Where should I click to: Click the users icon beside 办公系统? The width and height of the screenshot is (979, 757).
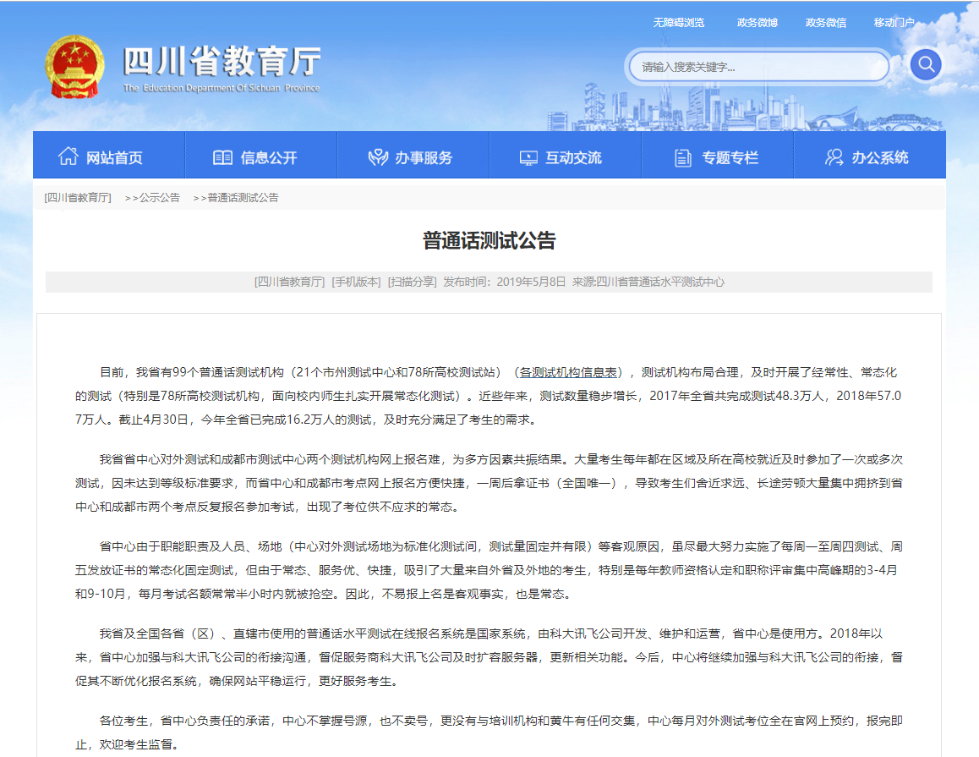tap(834, 157)
